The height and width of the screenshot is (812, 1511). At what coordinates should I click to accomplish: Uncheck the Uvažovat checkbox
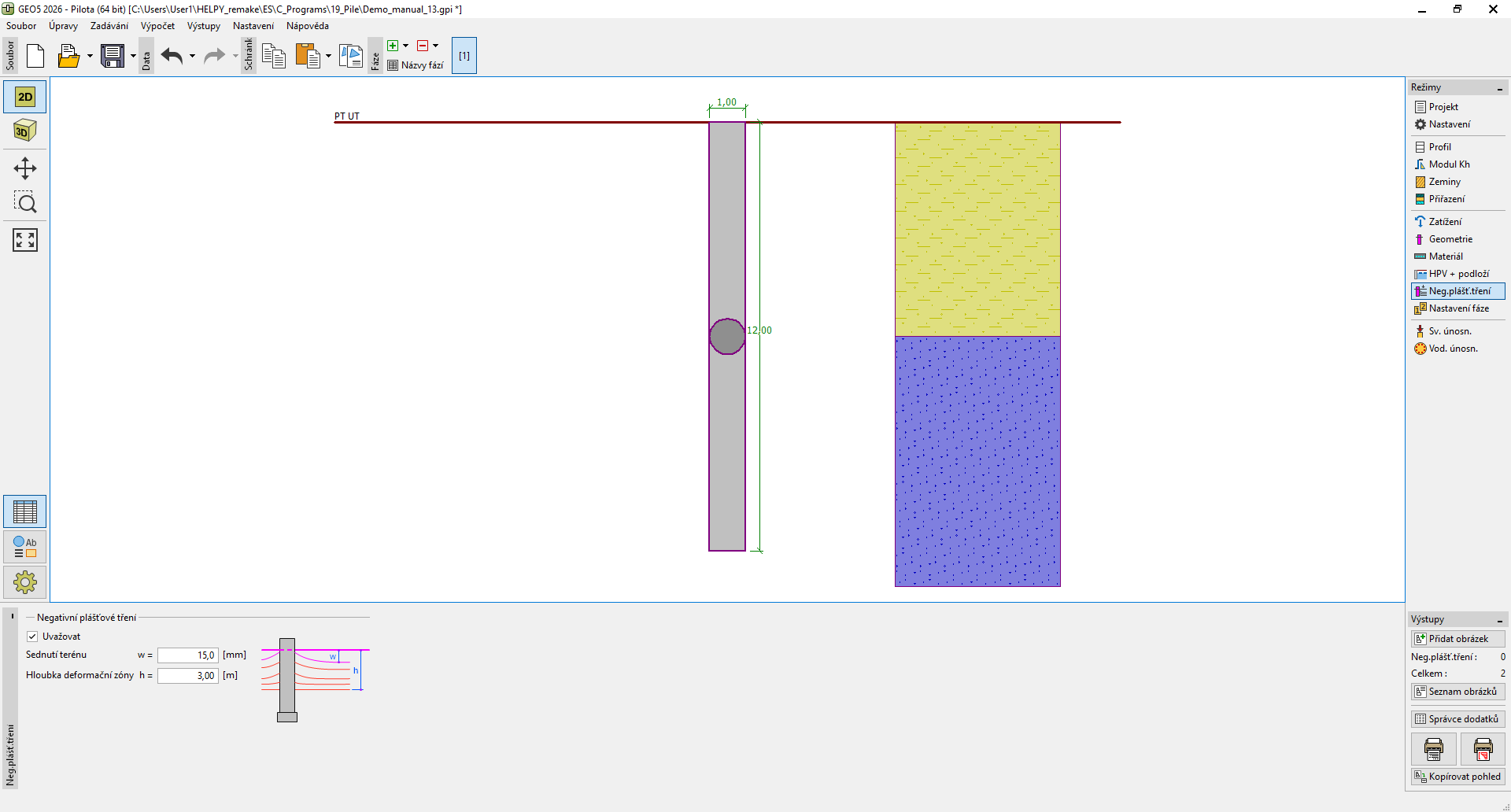32,637
